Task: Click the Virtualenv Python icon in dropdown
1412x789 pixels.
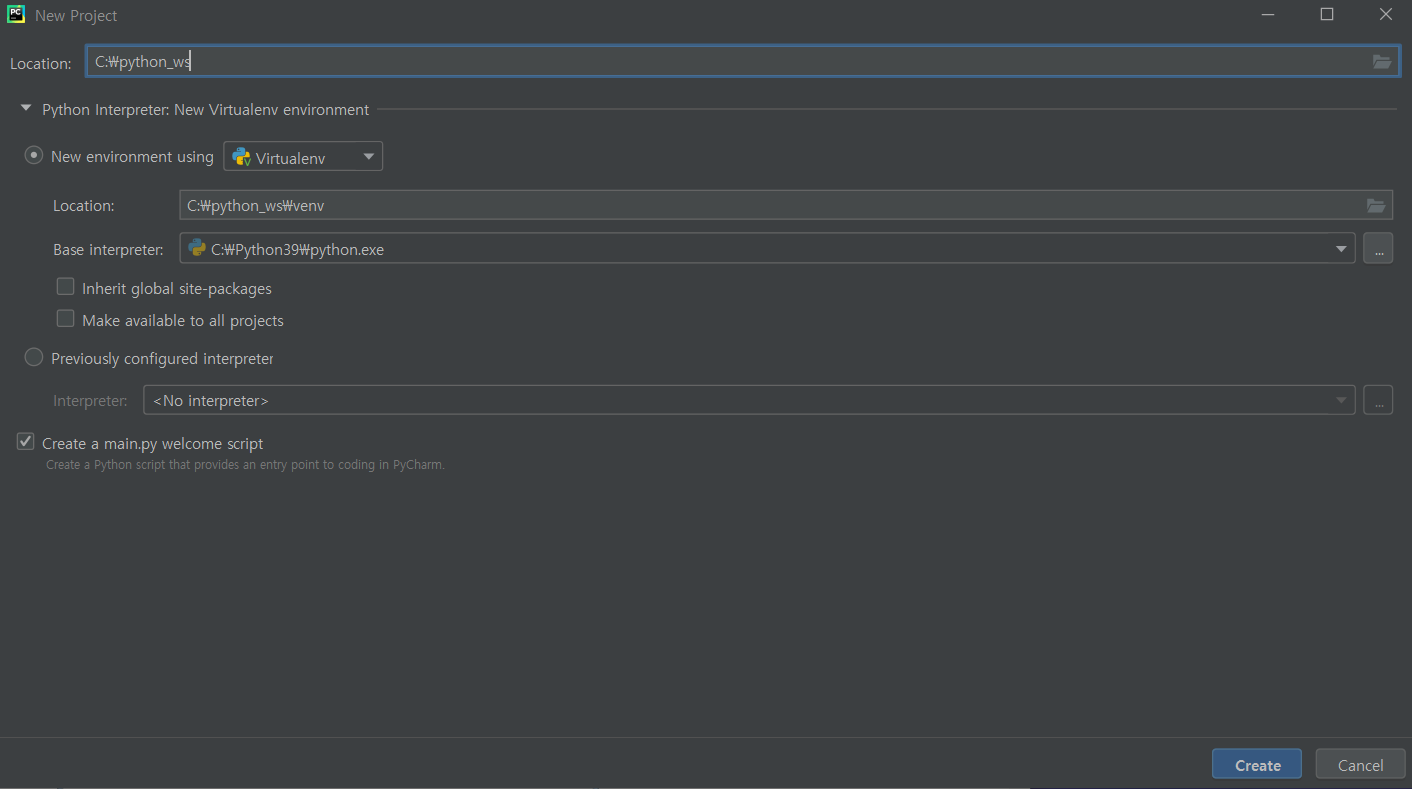Action: click(241, 157)
